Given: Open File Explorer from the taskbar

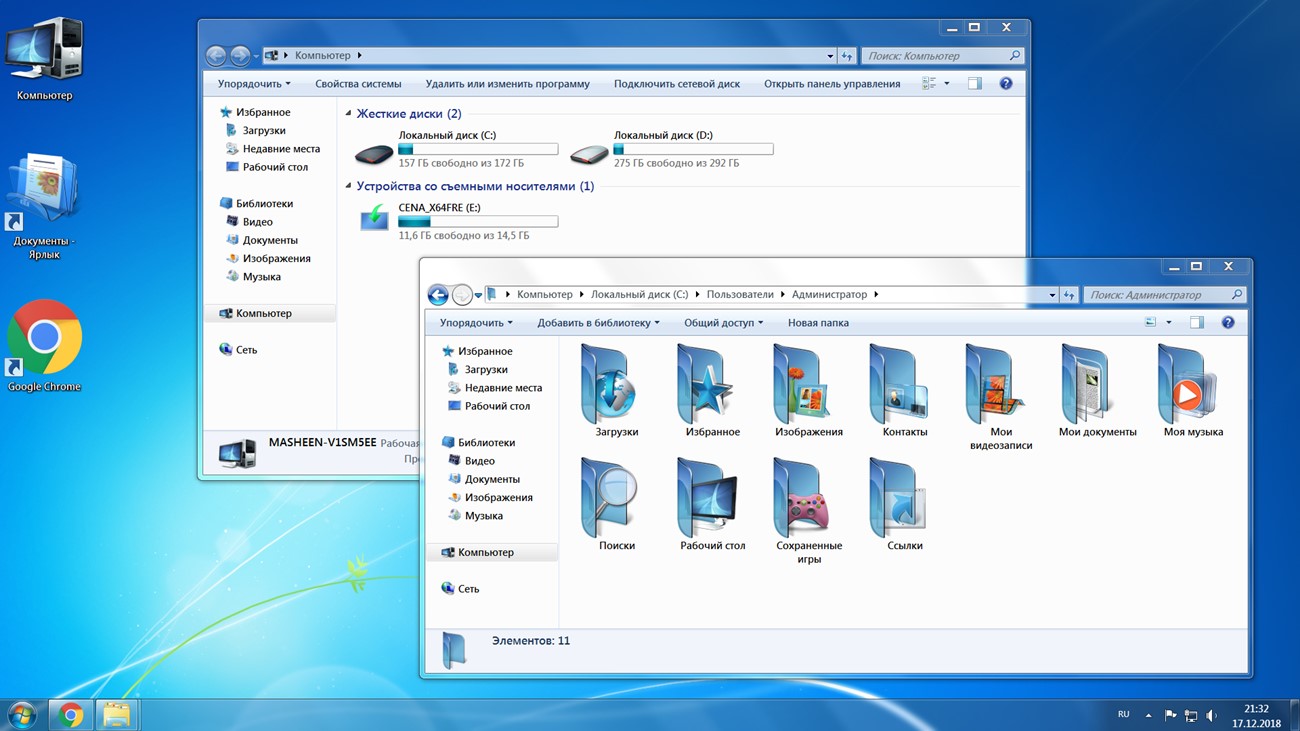Looking at the screenshot, I should [116, 715].
